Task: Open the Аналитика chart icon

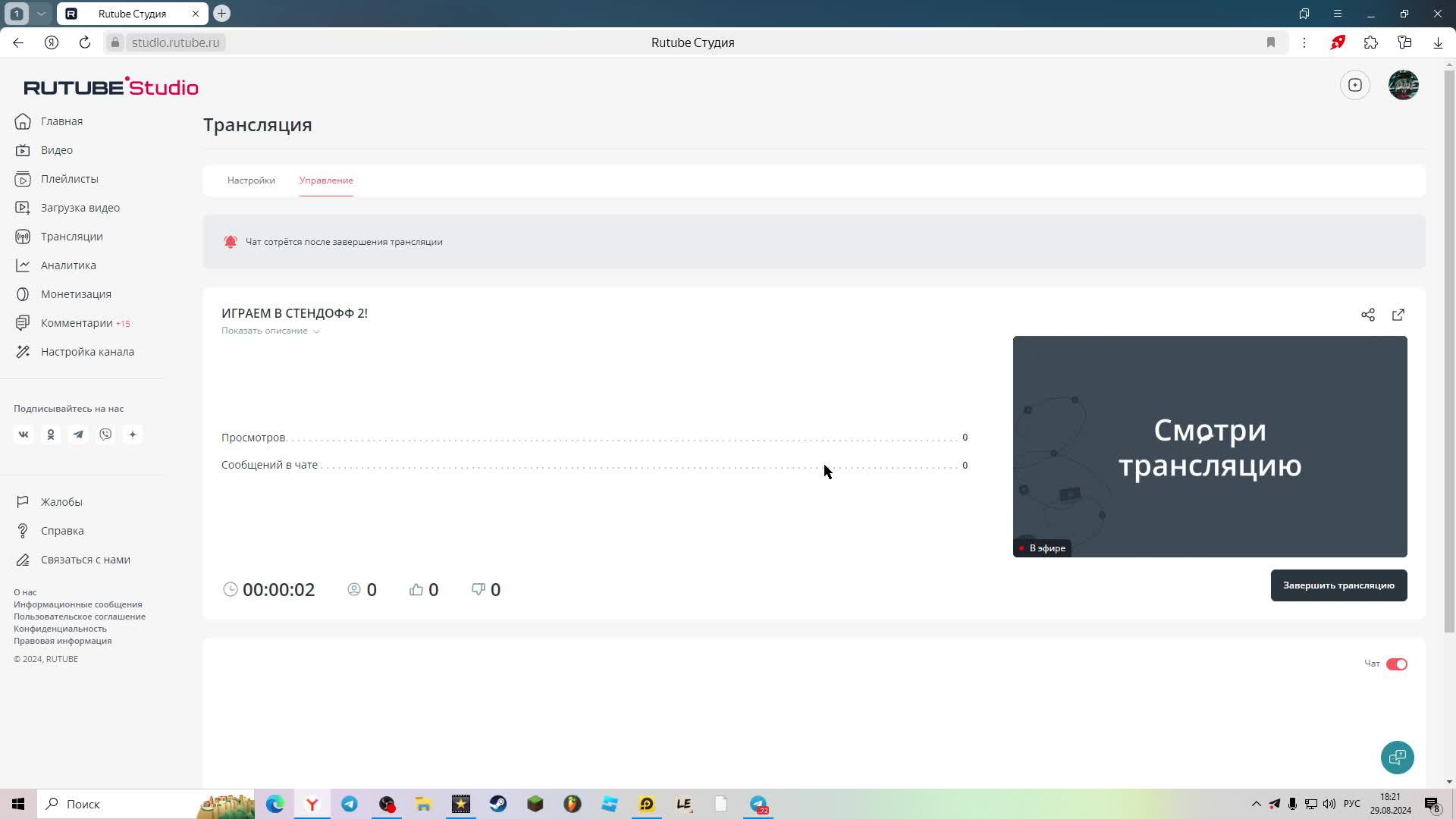Action: [x=23, y=265]
